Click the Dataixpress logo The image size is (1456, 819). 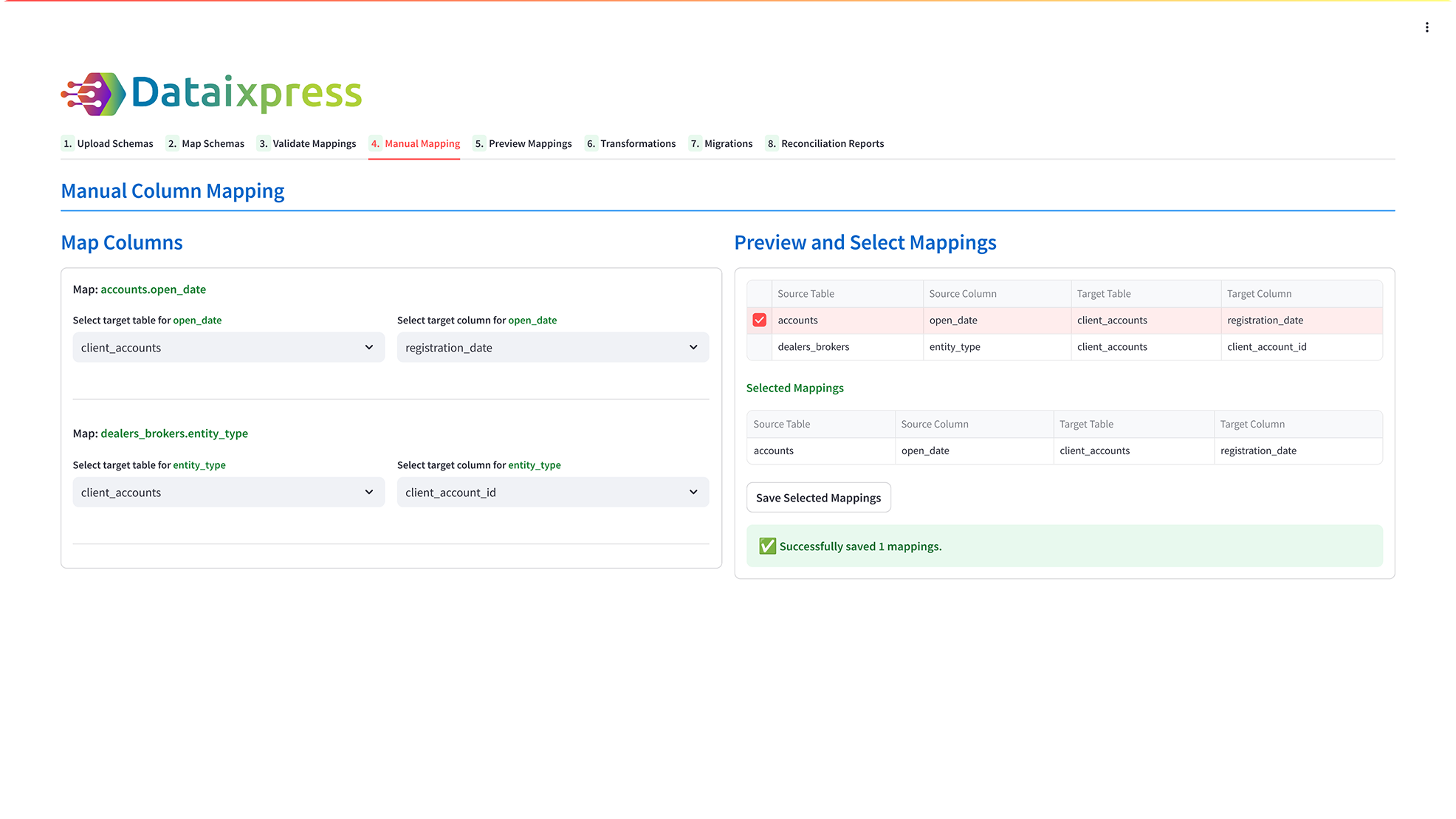[211, 94]
